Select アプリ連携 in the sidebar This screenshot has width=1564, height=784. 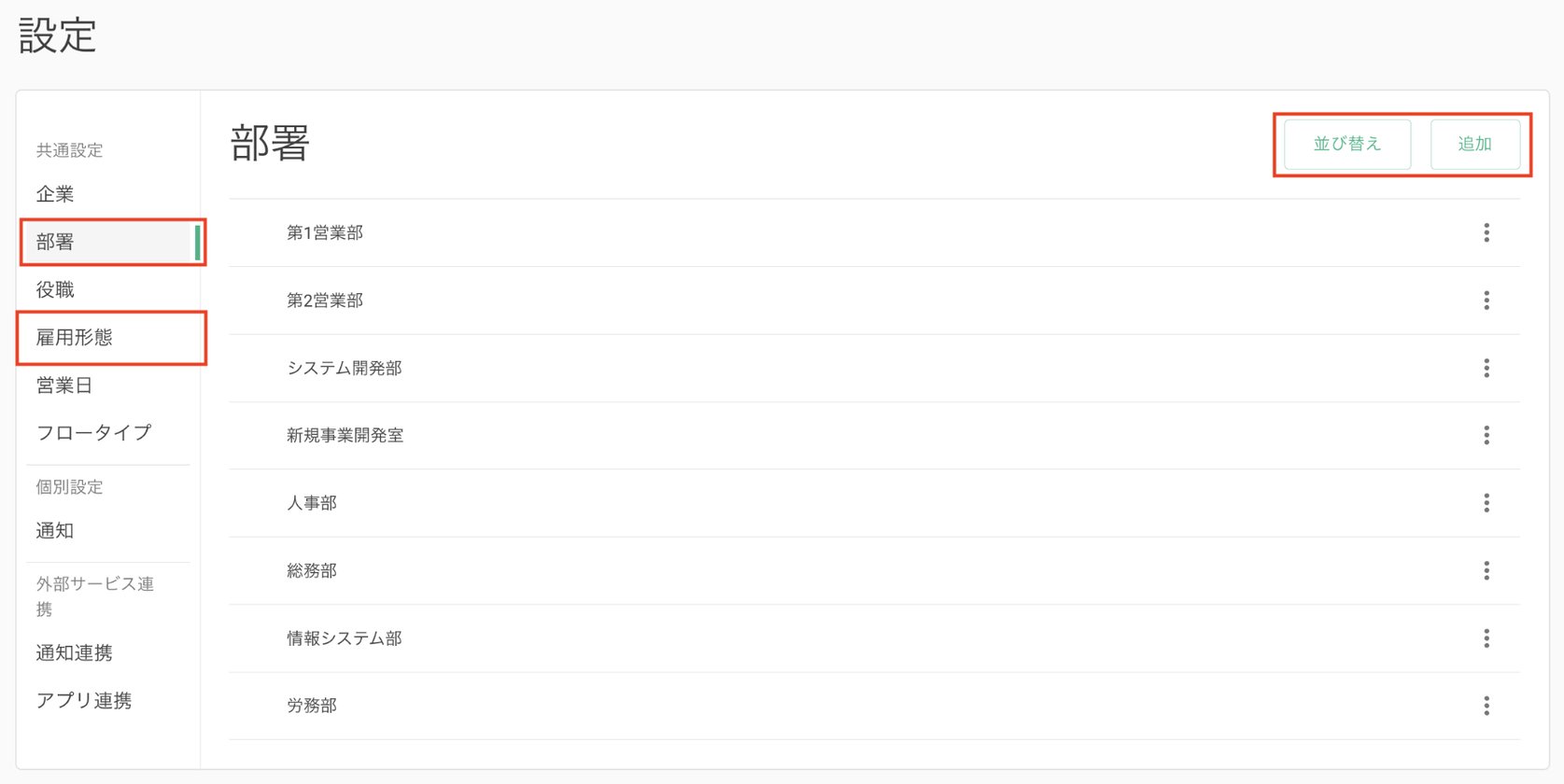[84, 700]
